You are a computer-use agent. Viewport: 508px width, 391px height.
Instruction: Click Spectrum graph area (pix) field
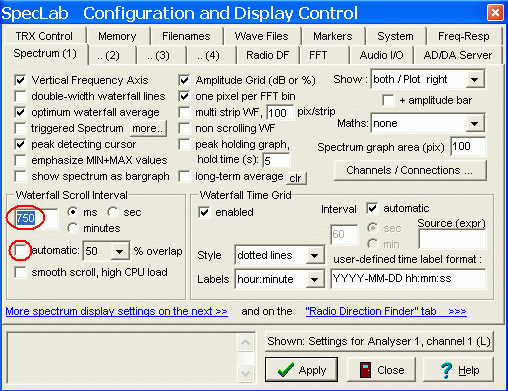(468, 147)
